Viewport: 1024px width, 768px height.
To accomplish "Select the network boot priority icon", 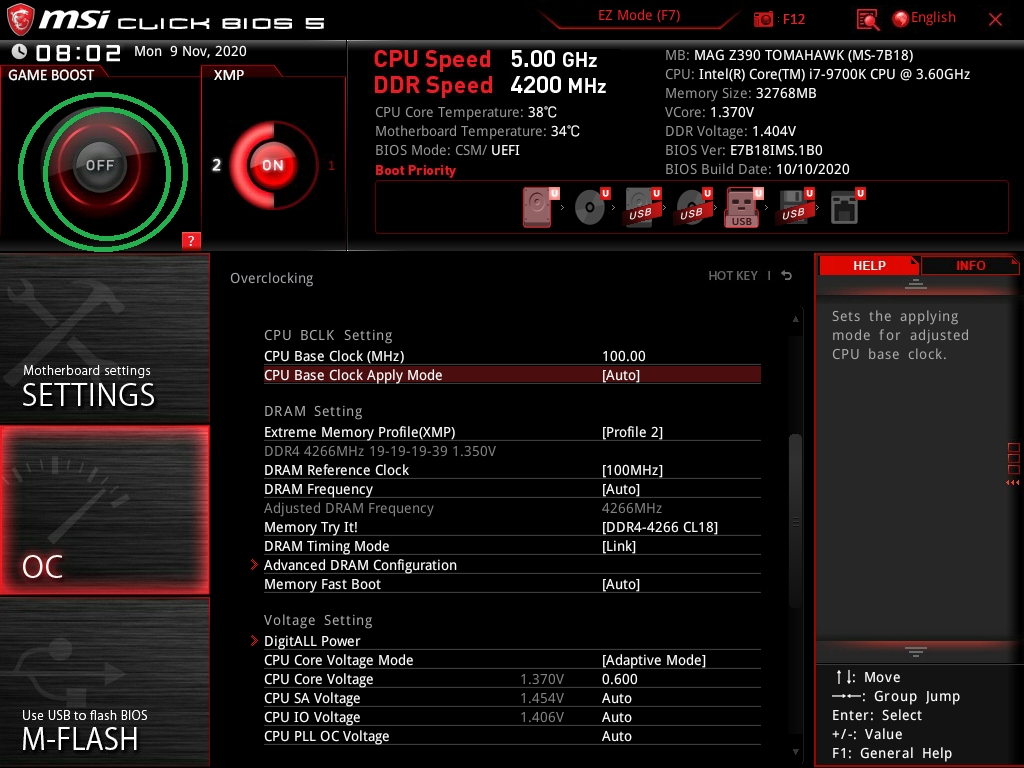I will (x=846, y=207).
